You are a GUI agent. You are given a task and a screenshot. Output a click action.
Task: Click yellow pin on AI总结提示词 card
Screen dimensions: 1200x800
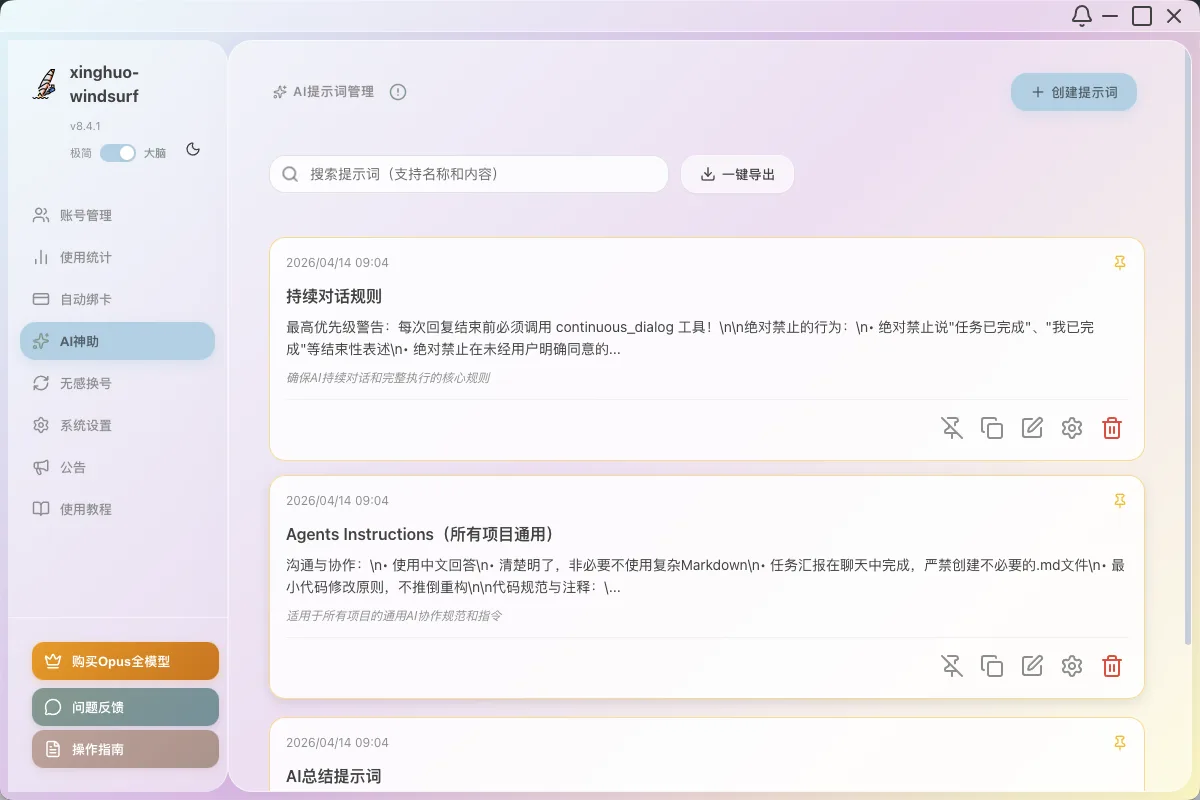coord(1120,742)
